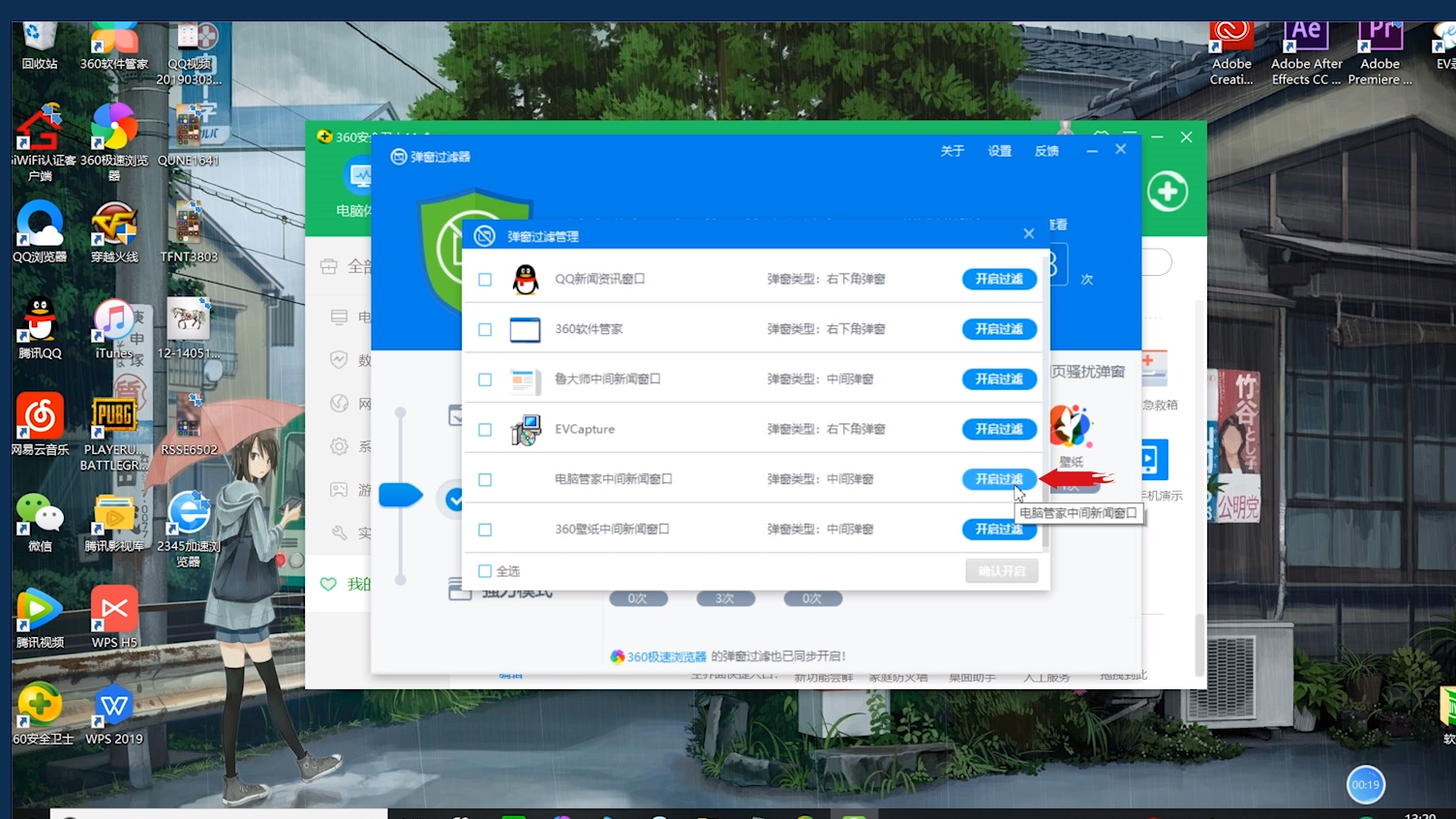Open 关于 in the 弹窗过滤器 title bar
Image resolution: width=1456 pixels, height=819 pixels.
pos(953,151)
